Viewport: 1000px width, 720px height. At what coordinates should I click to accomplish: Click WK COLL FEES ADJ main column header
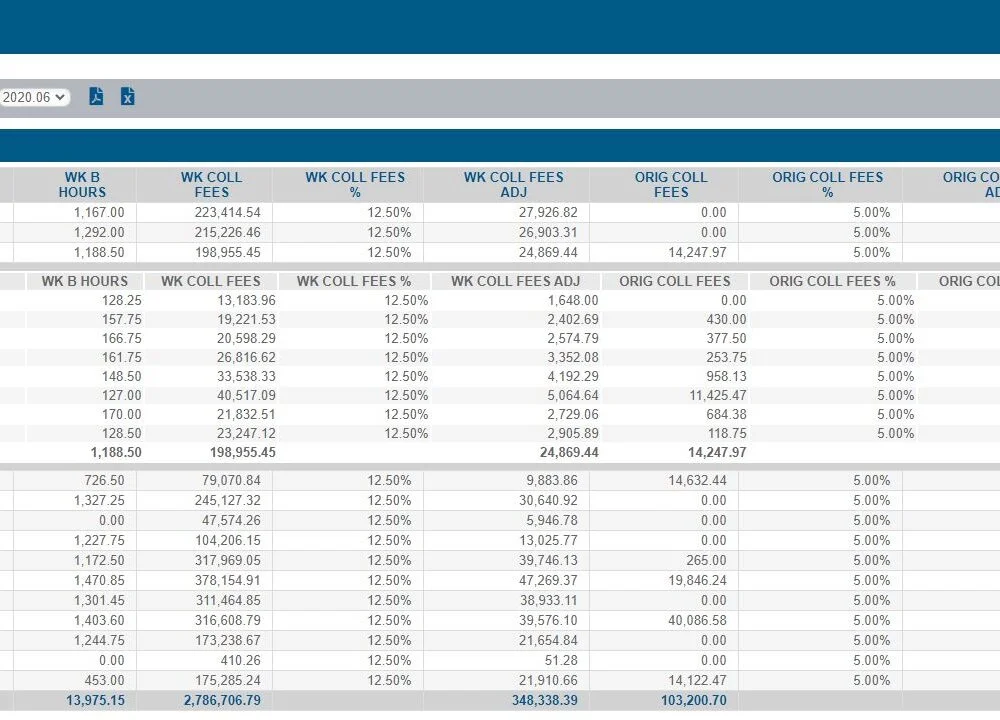[513, 184]
